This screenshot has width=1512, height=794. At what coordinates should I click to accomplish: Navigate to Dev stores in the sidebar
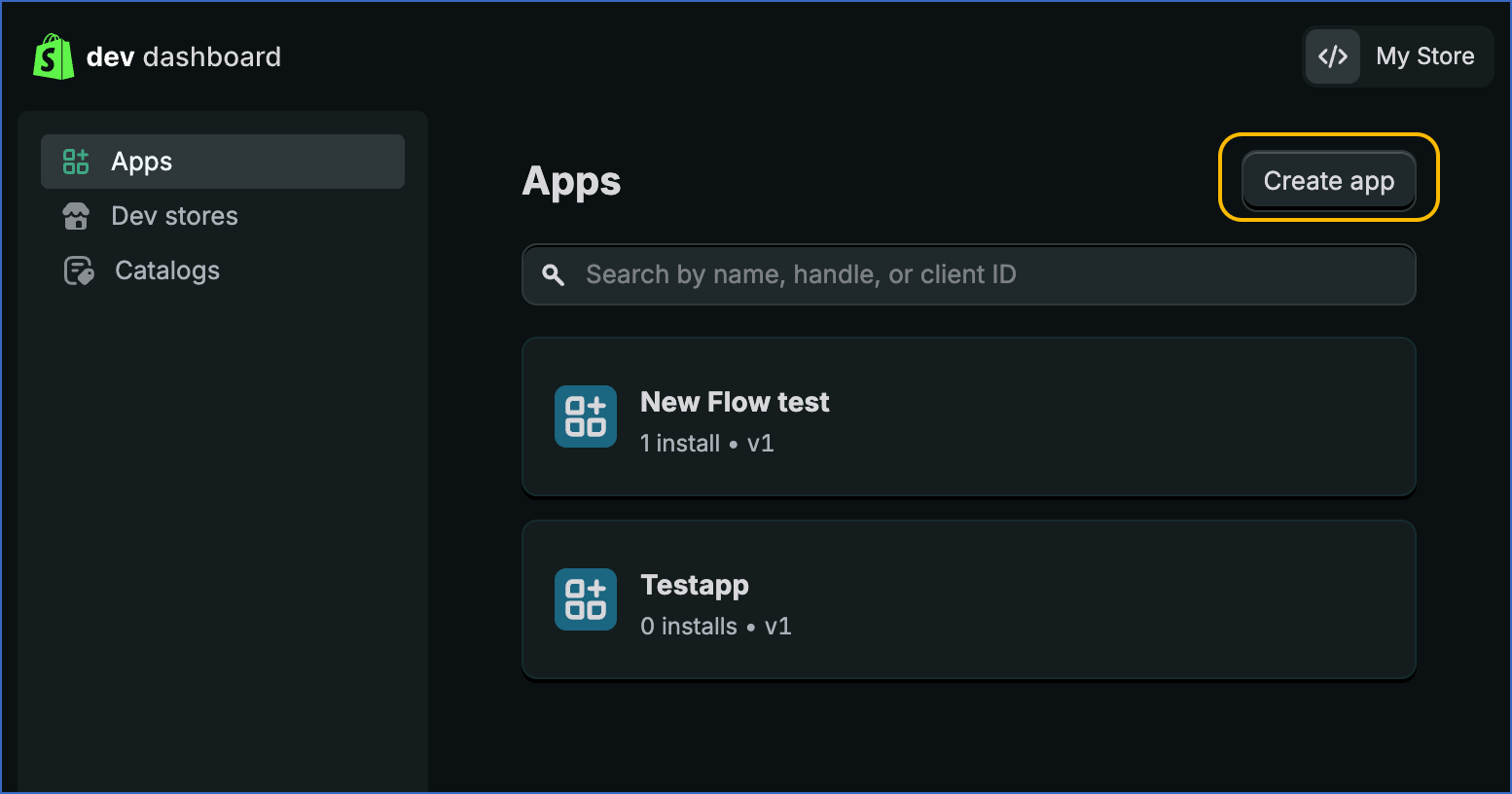174,216
